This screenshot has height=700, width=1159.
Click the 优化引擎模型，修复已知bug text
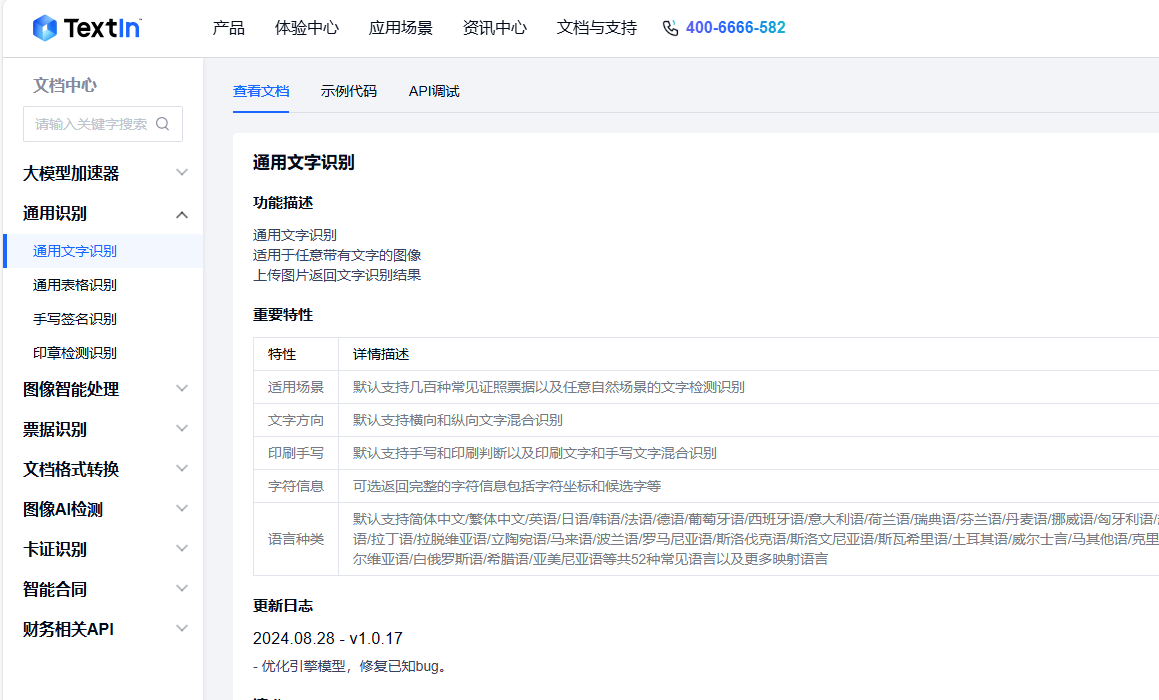tap(351, 666)
